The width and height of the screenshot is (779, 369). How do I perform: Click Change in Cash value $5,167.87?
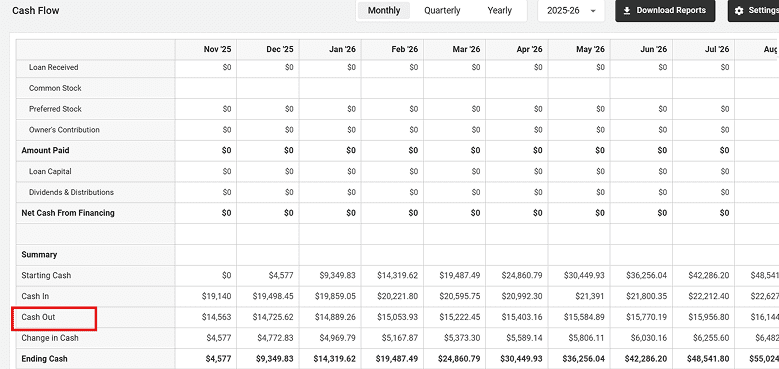coord(399,338)
